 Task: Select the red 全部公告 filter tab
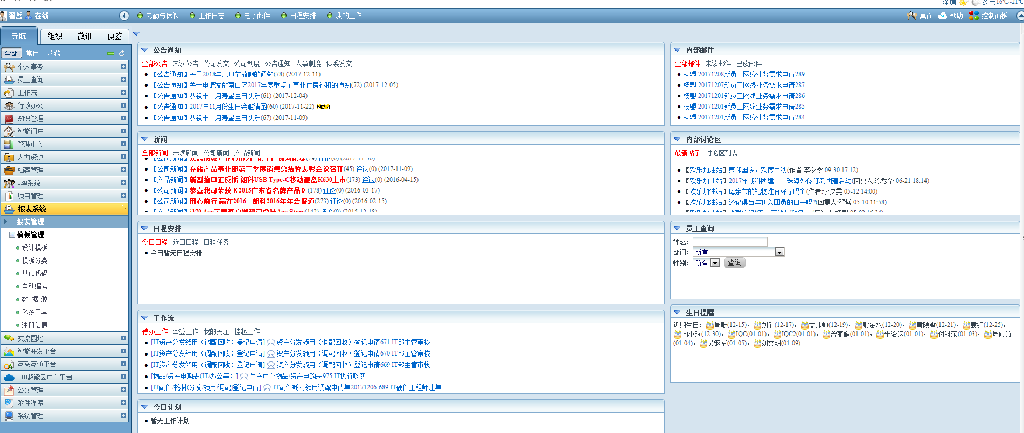tap(154, 64)
